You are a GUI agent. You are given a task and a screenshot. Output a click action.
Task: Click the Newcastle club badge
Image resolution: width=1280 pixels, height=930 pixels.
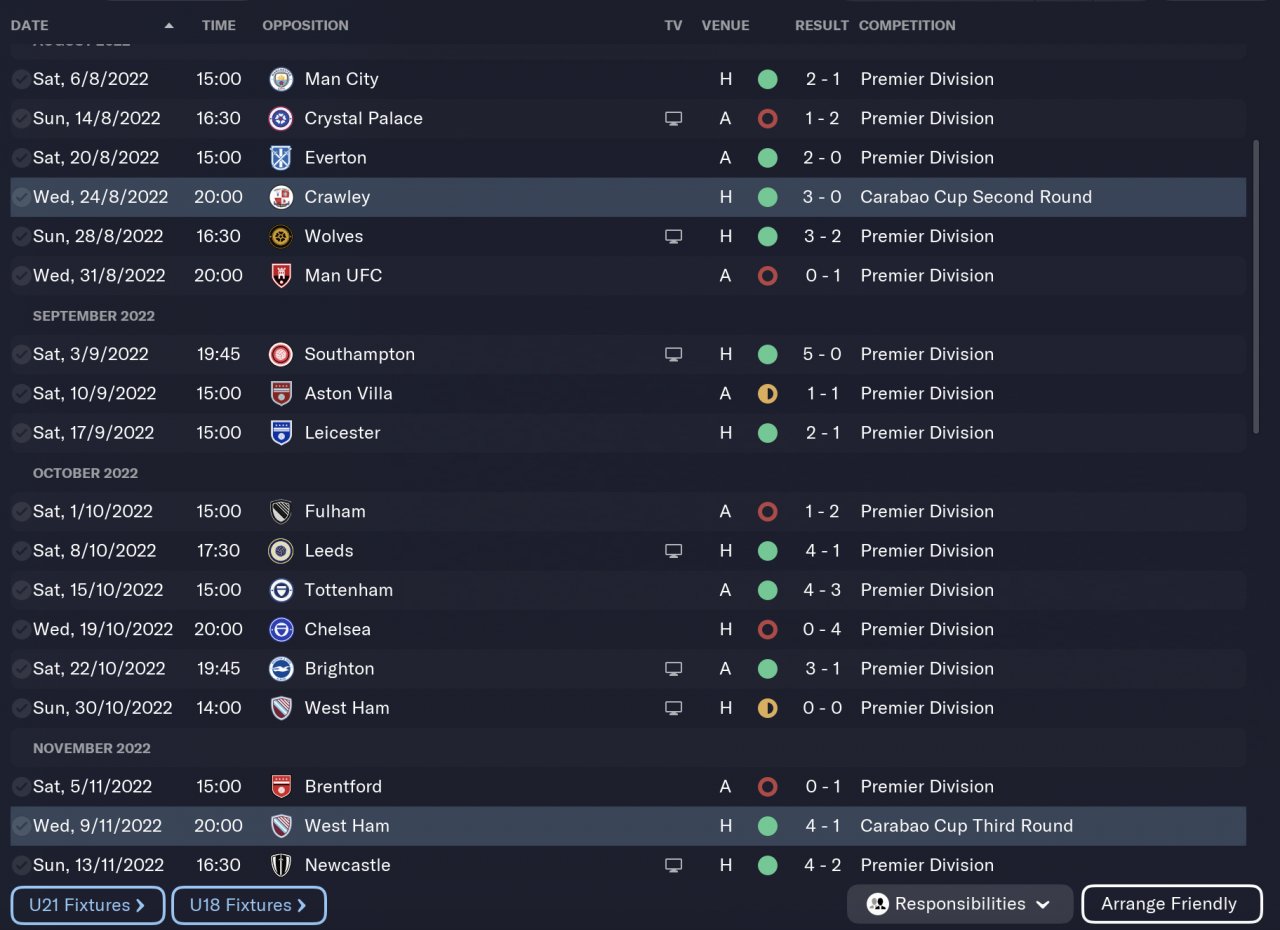(281, 865)
